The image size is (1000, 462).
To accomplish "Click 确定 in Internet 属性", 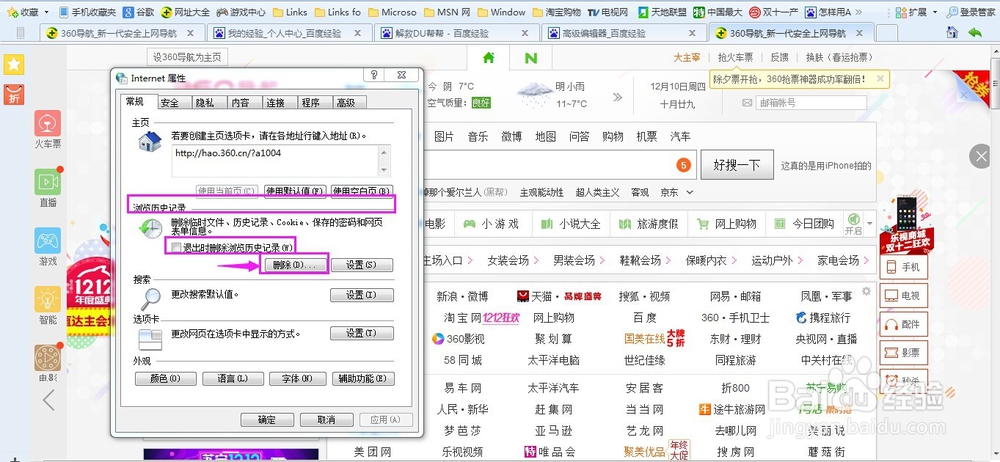I will pyautogui.click(x=267, y=420).
